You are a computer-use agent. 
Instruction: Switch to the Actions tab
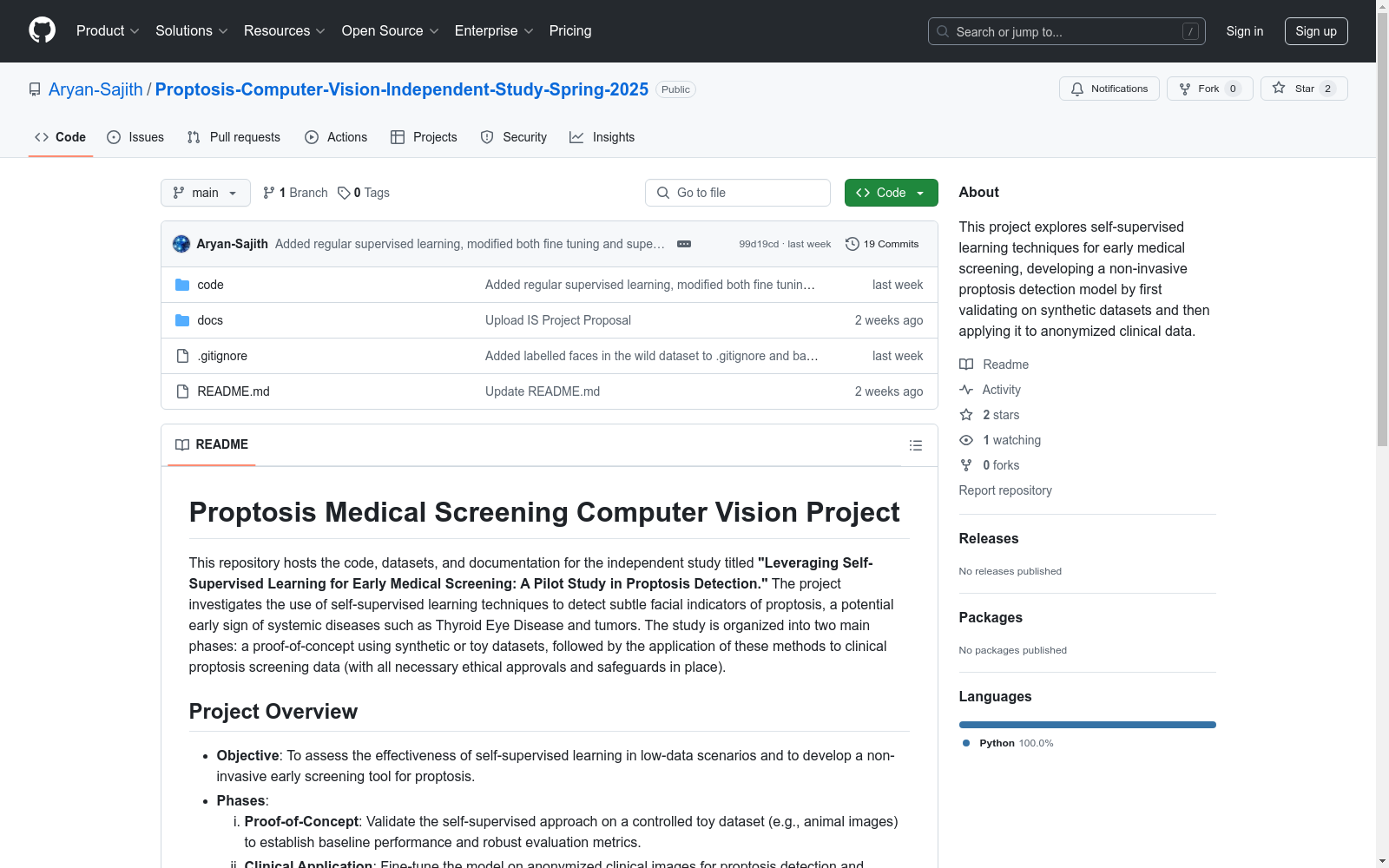click(x=336, y=137)
